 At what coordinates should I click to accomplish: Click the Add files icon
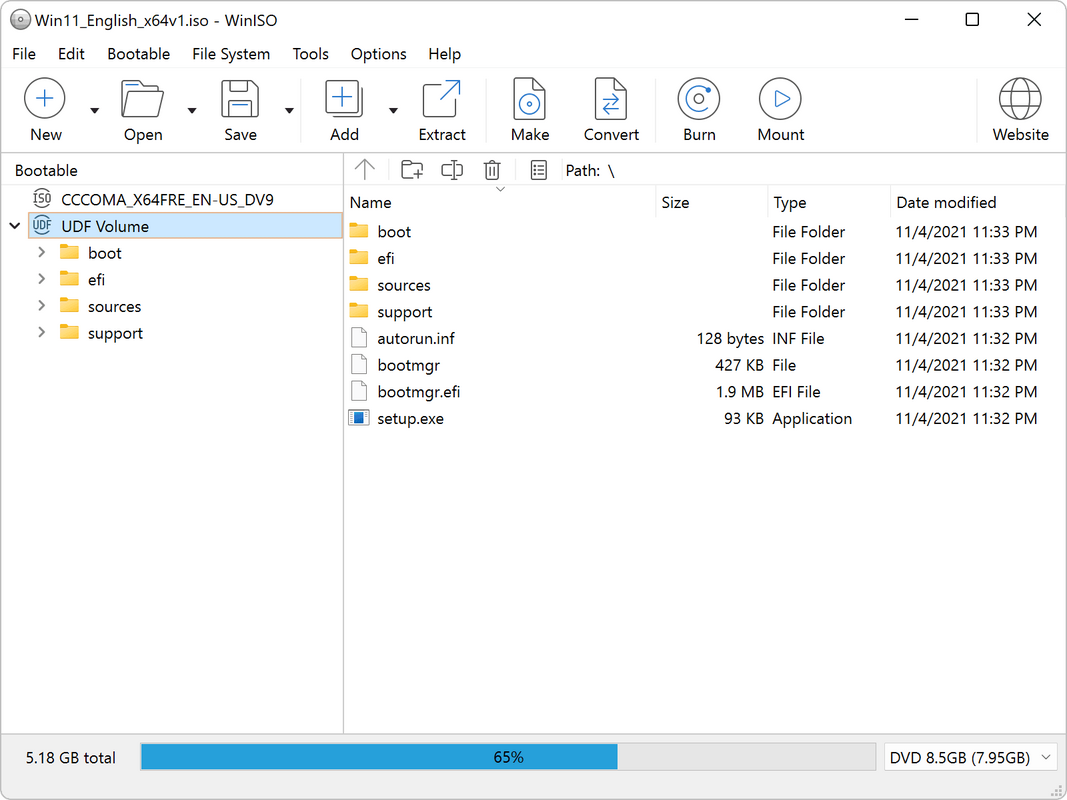[x=343, y=97]
